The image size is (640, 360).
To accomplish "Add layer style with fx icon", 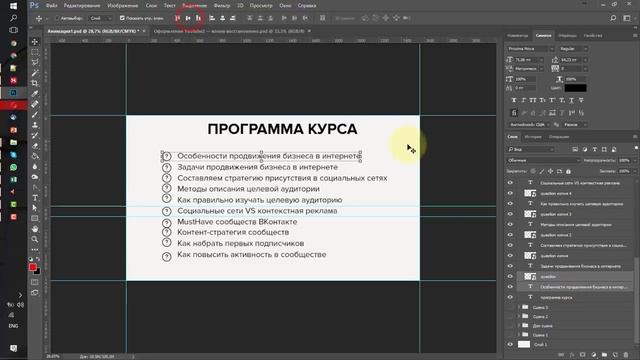I will (x=572, y=355).
